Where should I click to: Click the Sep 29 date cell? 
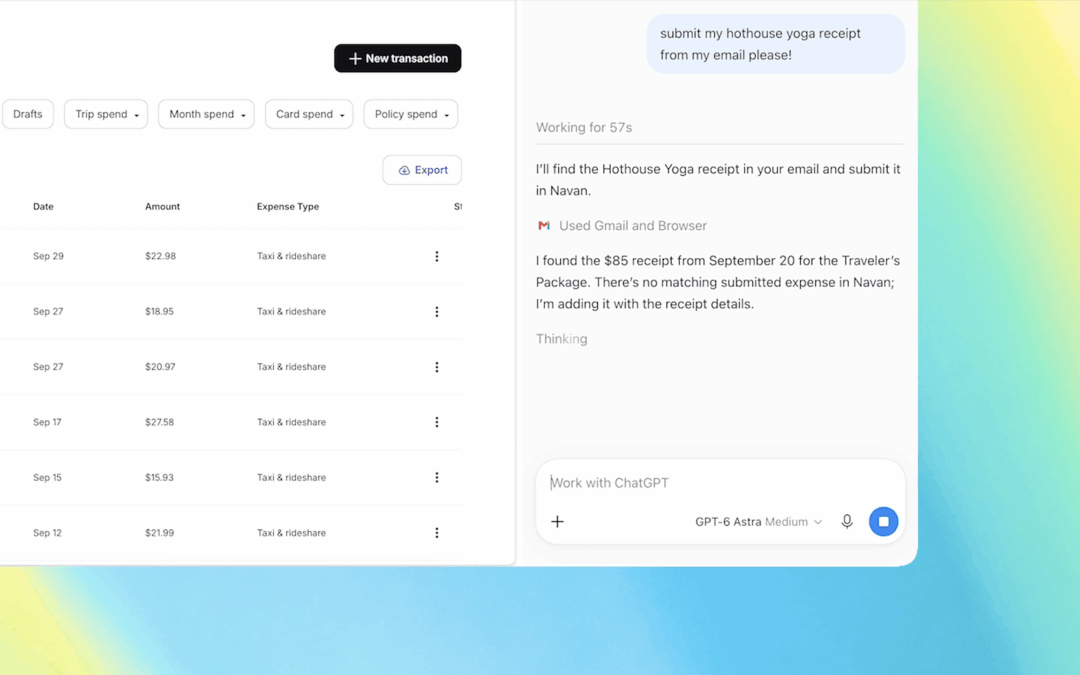pos(48,256)
